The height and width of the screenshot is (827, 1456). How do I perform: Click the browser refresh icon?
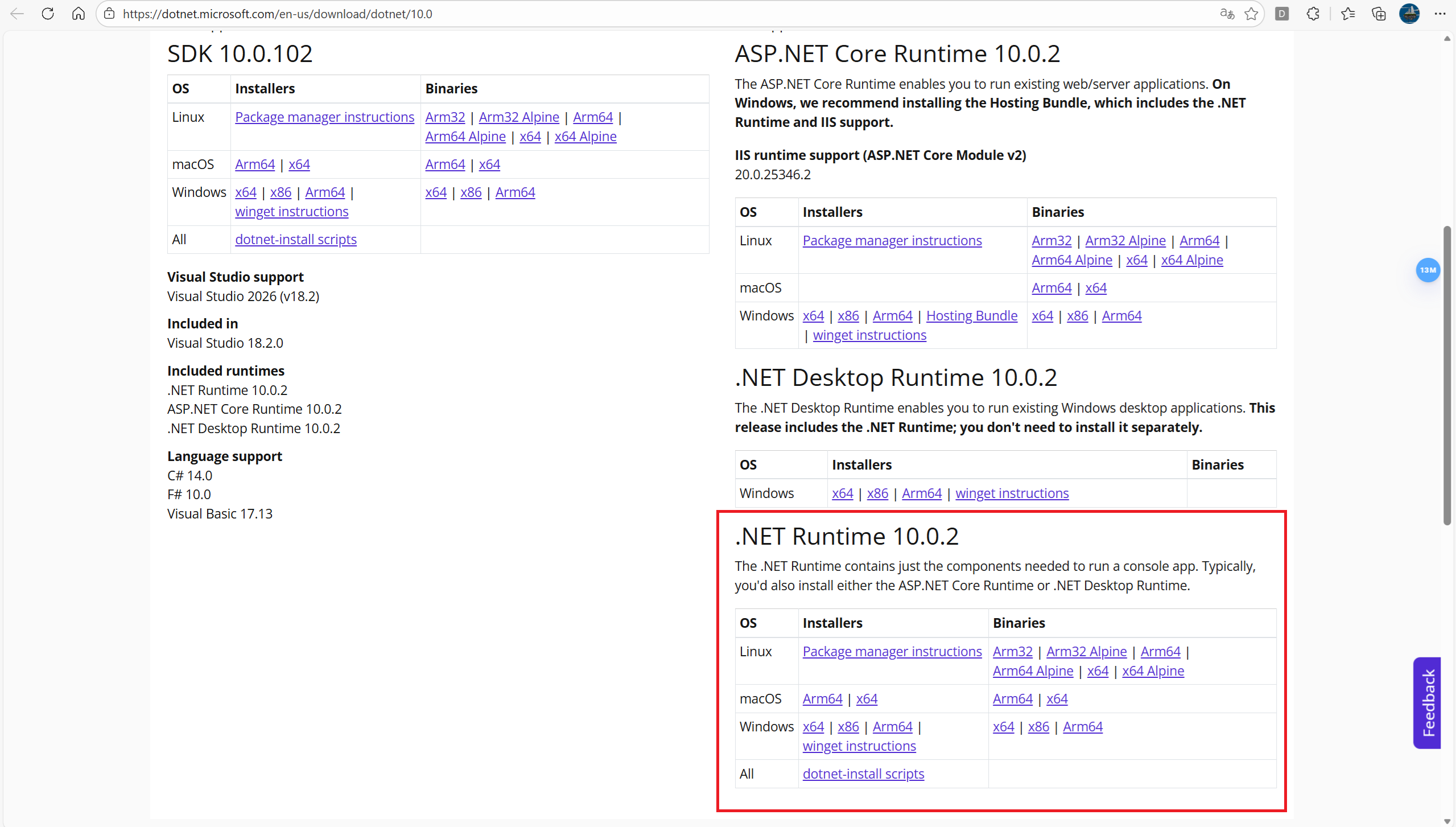[x=48, y=14]
